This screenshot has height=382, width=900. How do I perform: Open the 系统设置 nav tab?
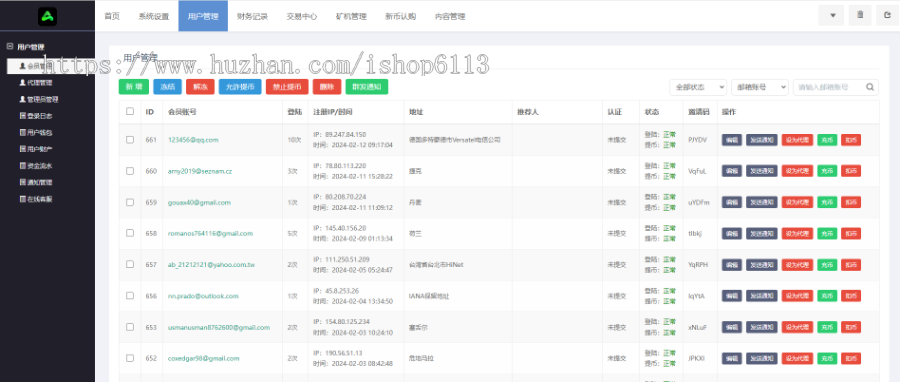(x=153, y=16)
